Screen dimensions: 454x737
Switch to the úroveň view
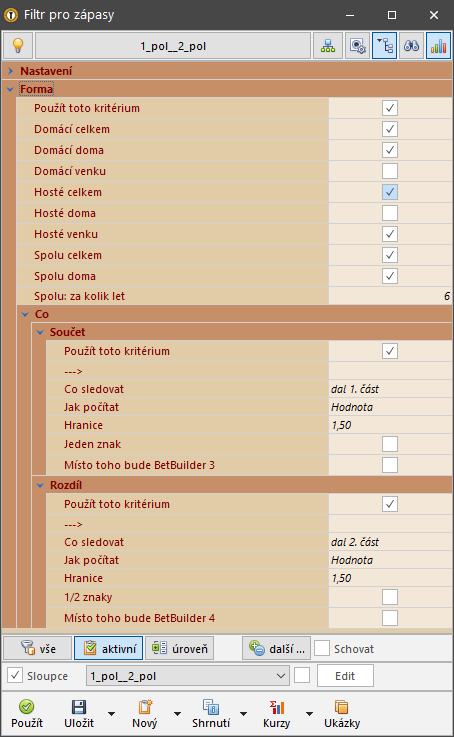click(x=180, y=649)
